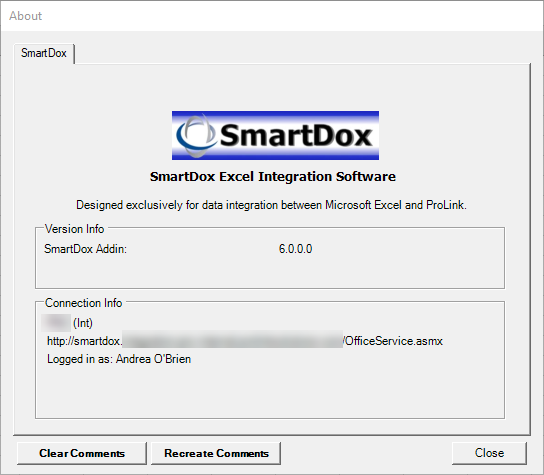
Task: Click the Recreate Comments button
Action: (x=216, y=453)
